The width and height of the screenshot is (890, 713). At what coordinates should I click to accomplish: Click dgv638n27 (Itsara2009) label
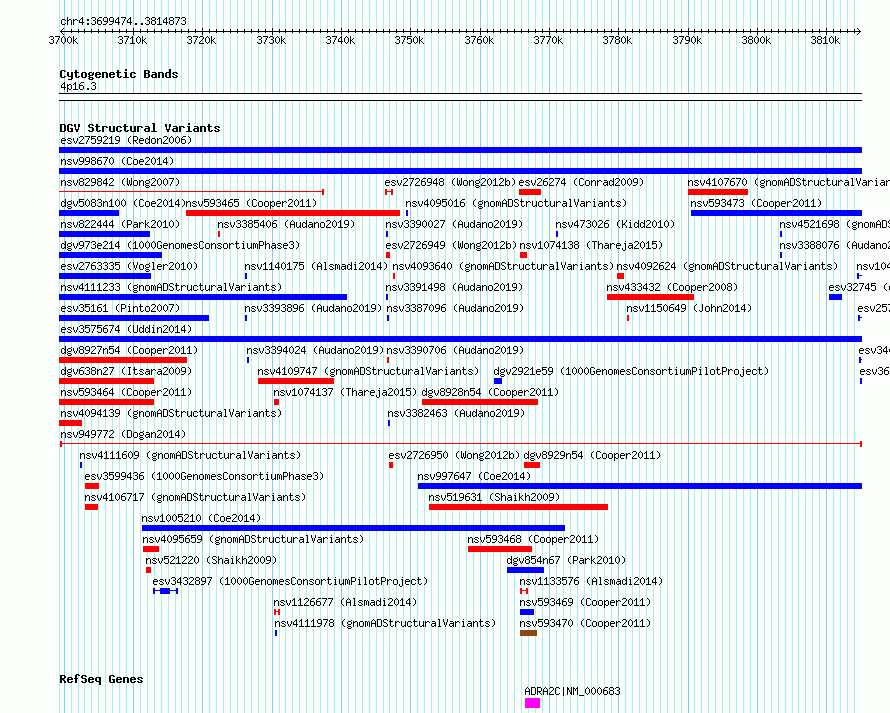[126, 371]
